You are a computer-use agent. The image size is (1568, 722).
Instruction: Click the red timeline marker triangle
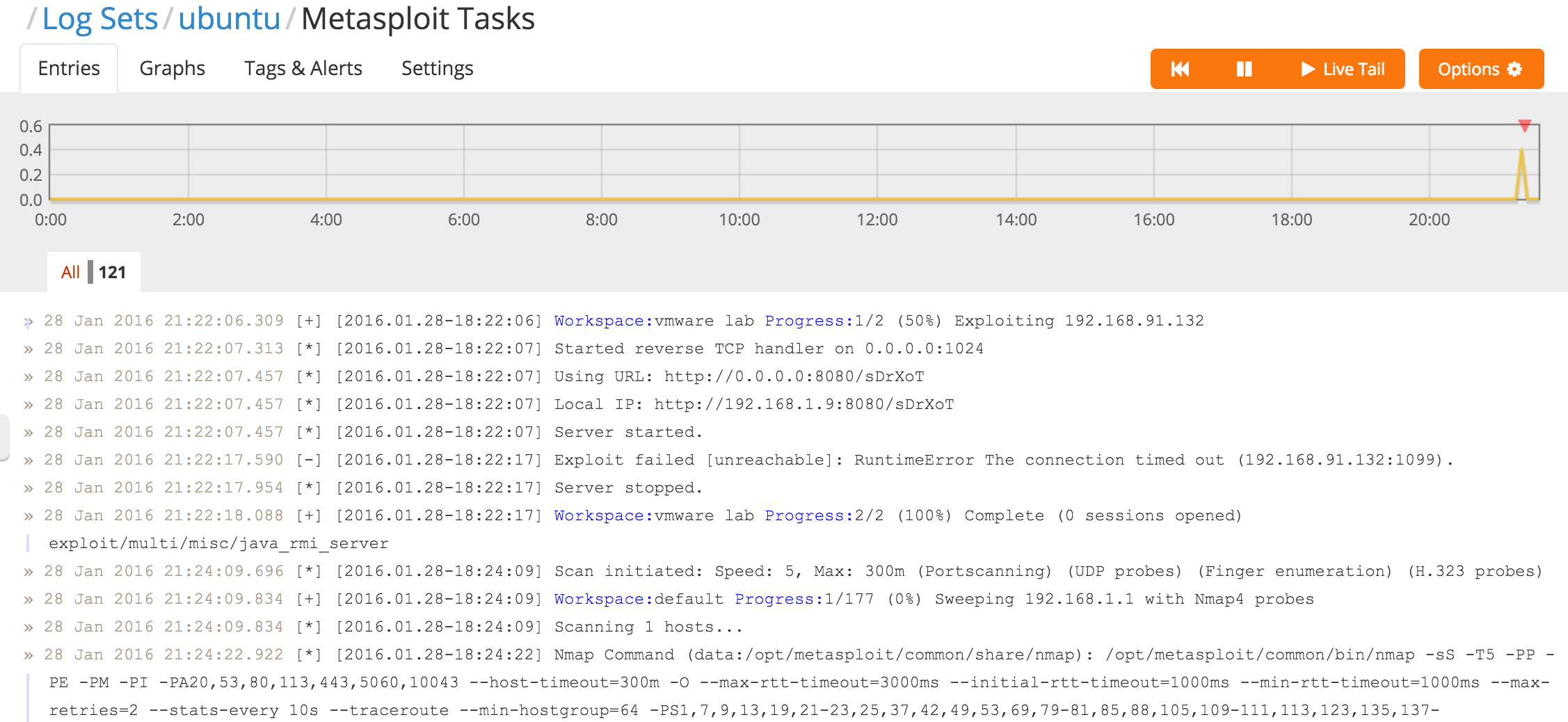coord(1524,126)
